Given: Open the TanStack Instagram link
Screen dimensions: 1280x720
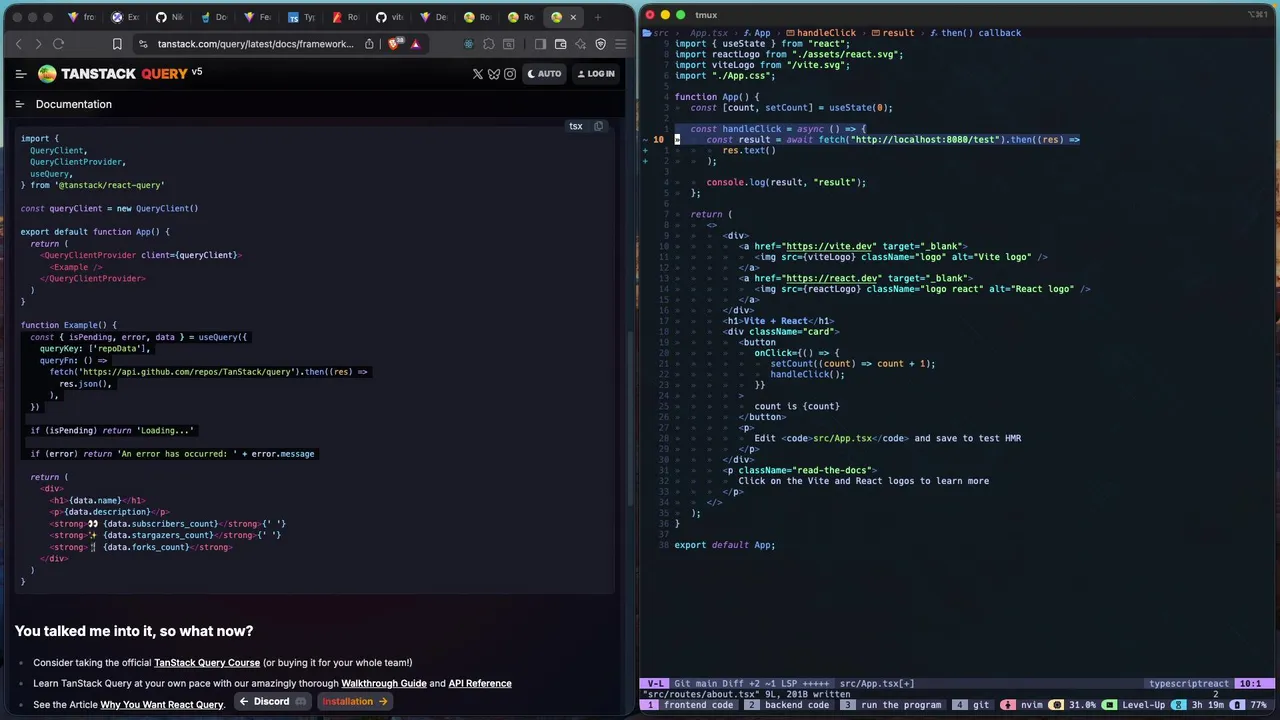Looking at the screenshot, I should click(510, 74).
